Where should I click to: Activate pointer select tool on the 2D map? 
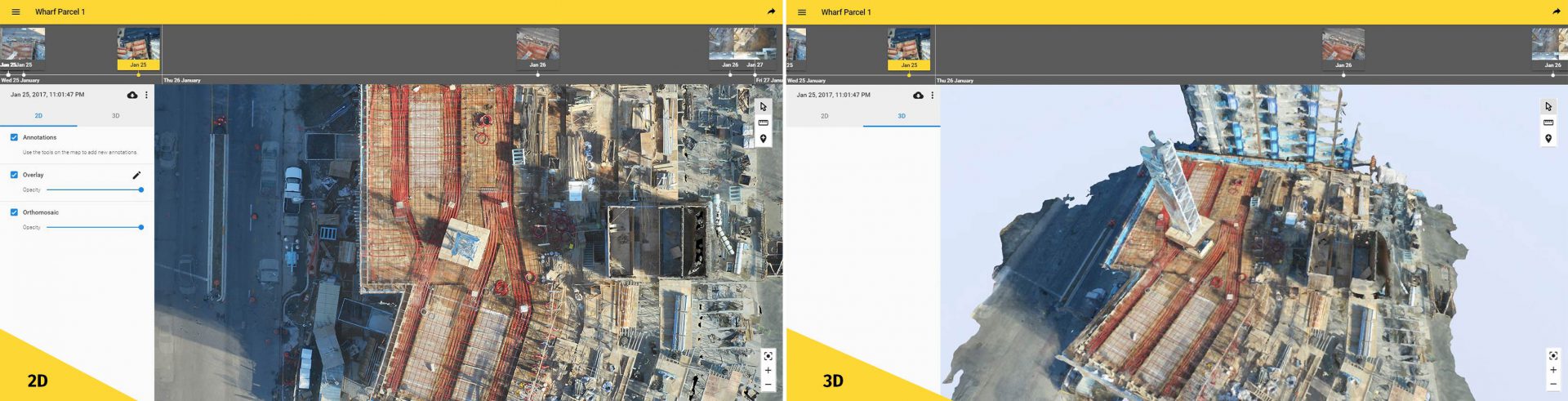tap(763, 107)
